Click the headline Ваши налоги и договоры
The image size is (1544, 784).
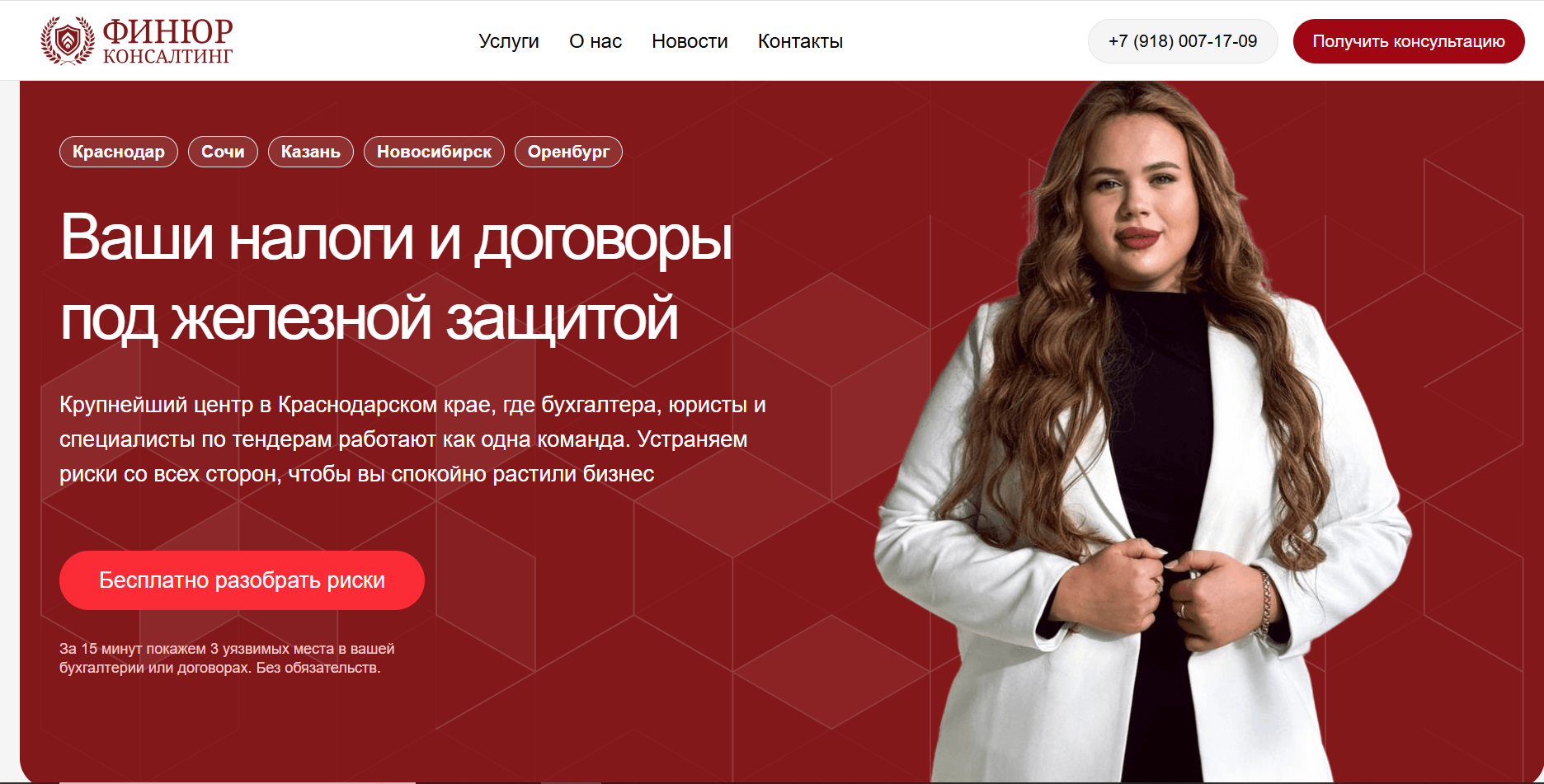pos(396,239)
